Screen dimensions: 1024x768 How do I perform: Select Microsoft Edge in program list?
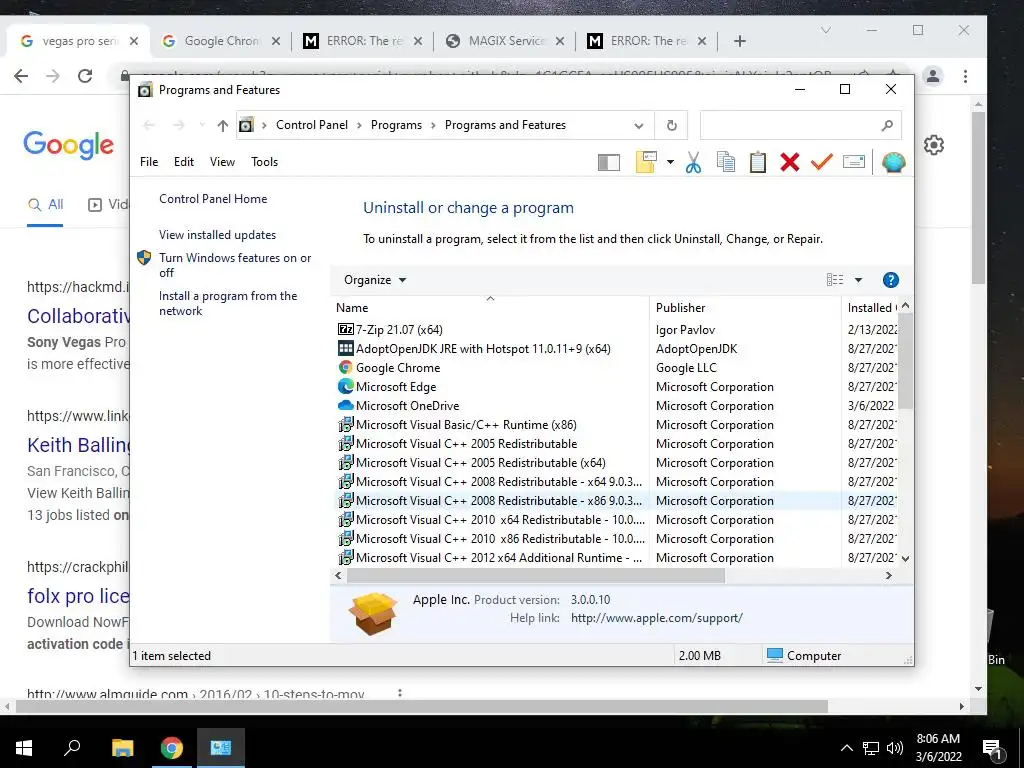click(x=387, y=387)
